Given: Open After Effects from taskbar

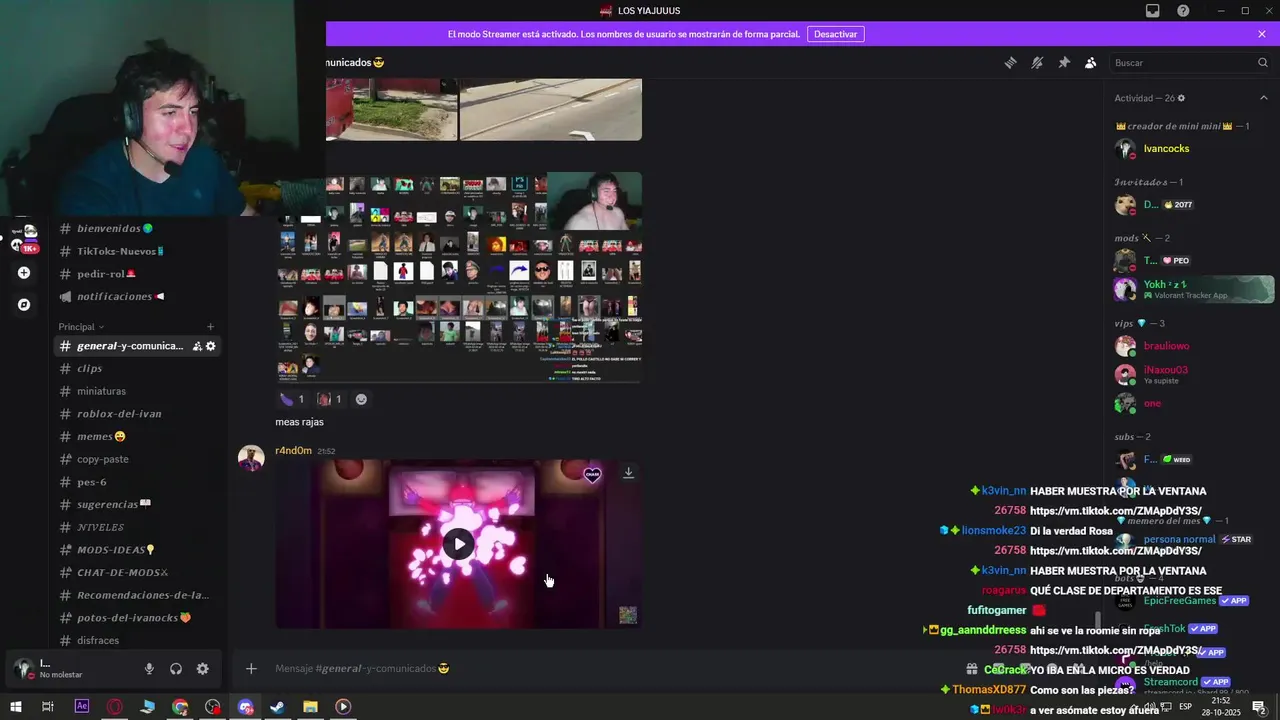Looking at the screenshot, I should (82, 706).
